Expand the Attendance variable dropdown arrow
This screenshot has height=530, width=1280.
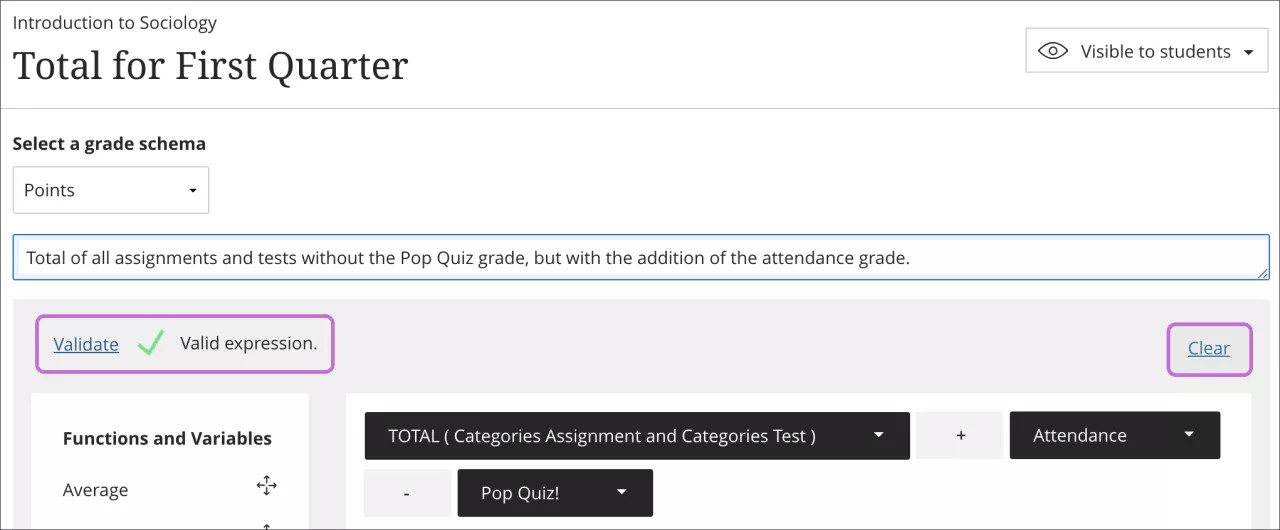pyautogui.click(x=1189, y=435)
